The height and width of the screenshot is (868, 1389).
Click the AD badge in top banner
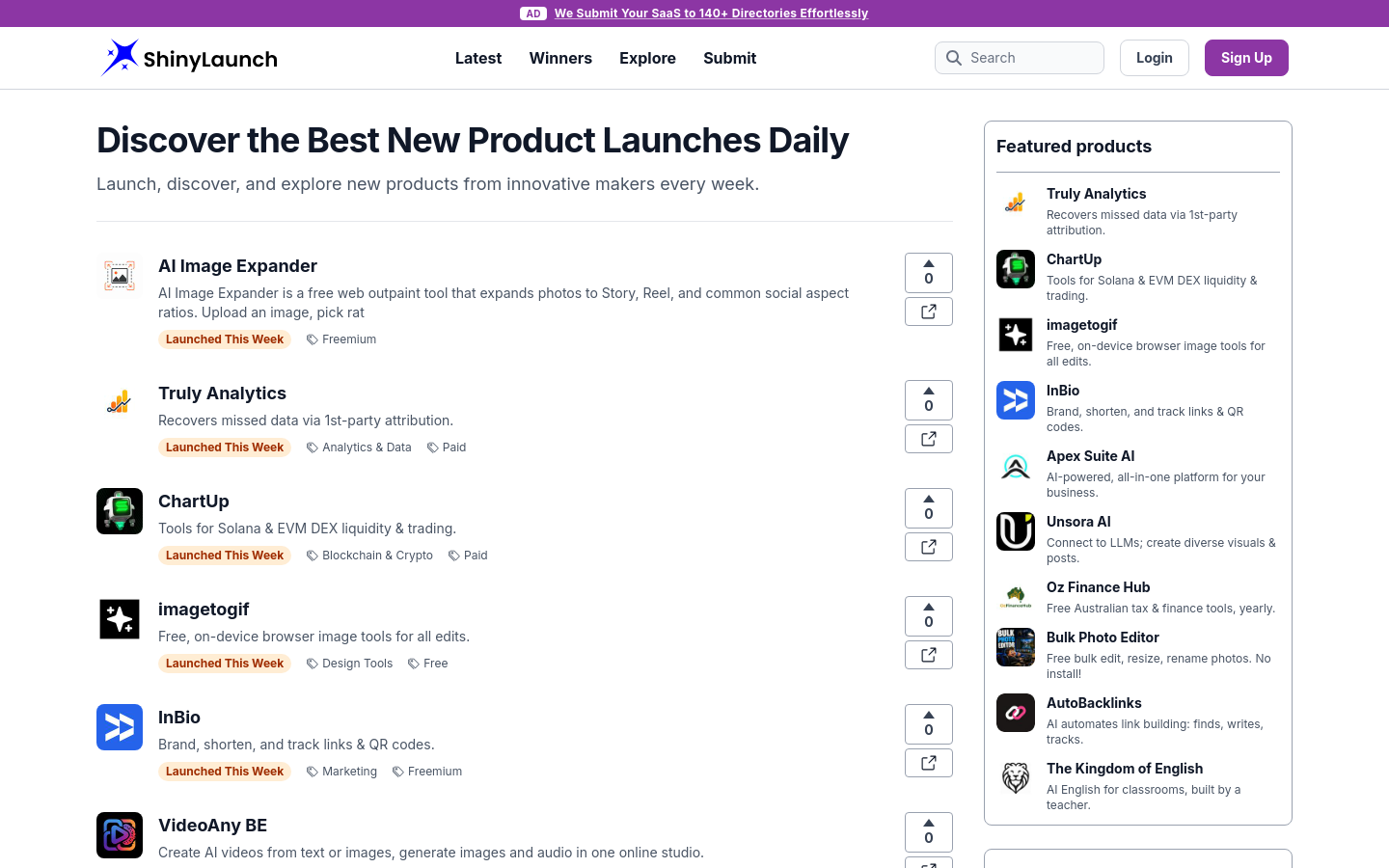pos(533,14)
